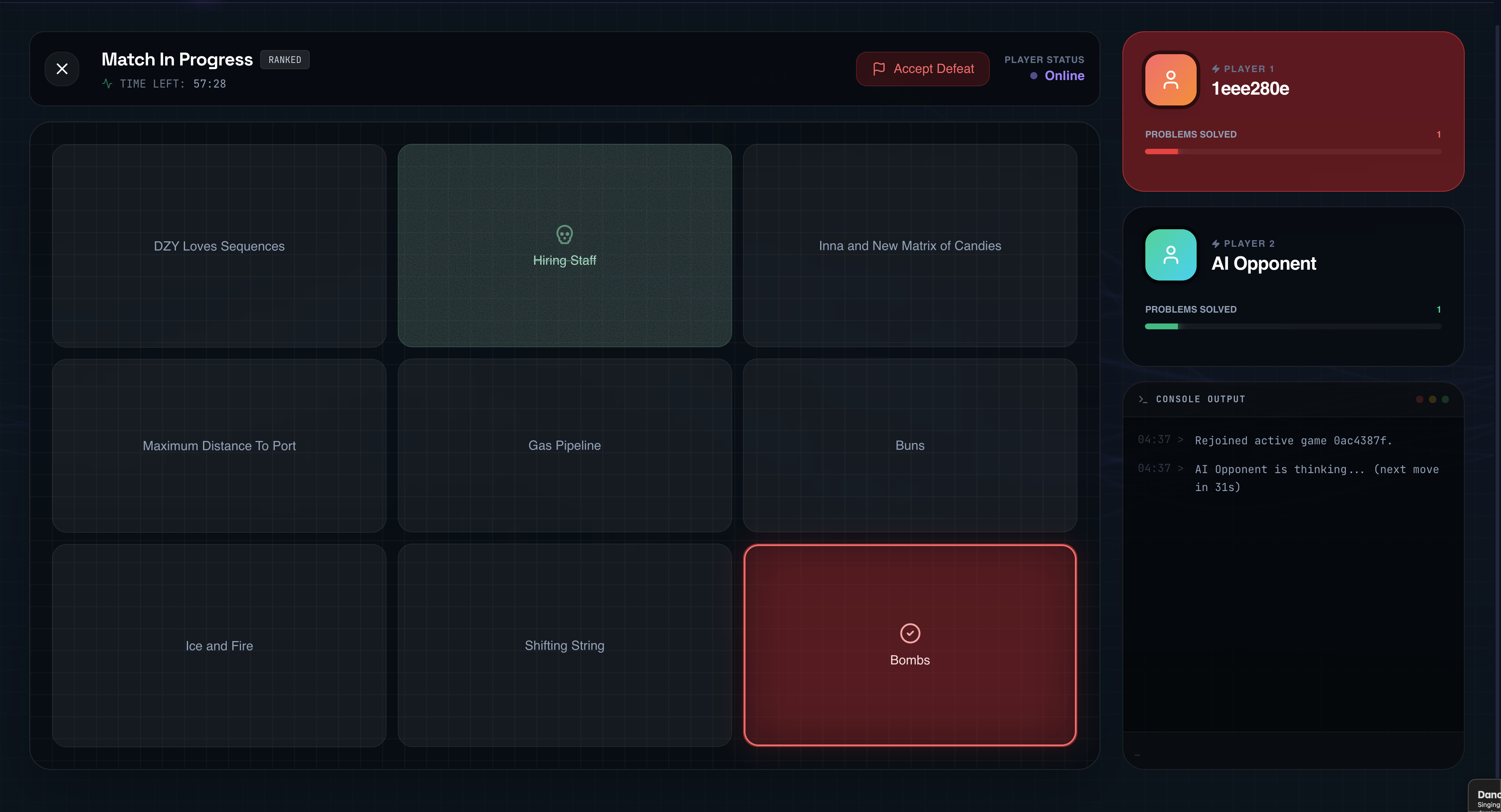Open the DZY Loves Sequences problem
1501x812 pixels.
click(x=219, y=246)
